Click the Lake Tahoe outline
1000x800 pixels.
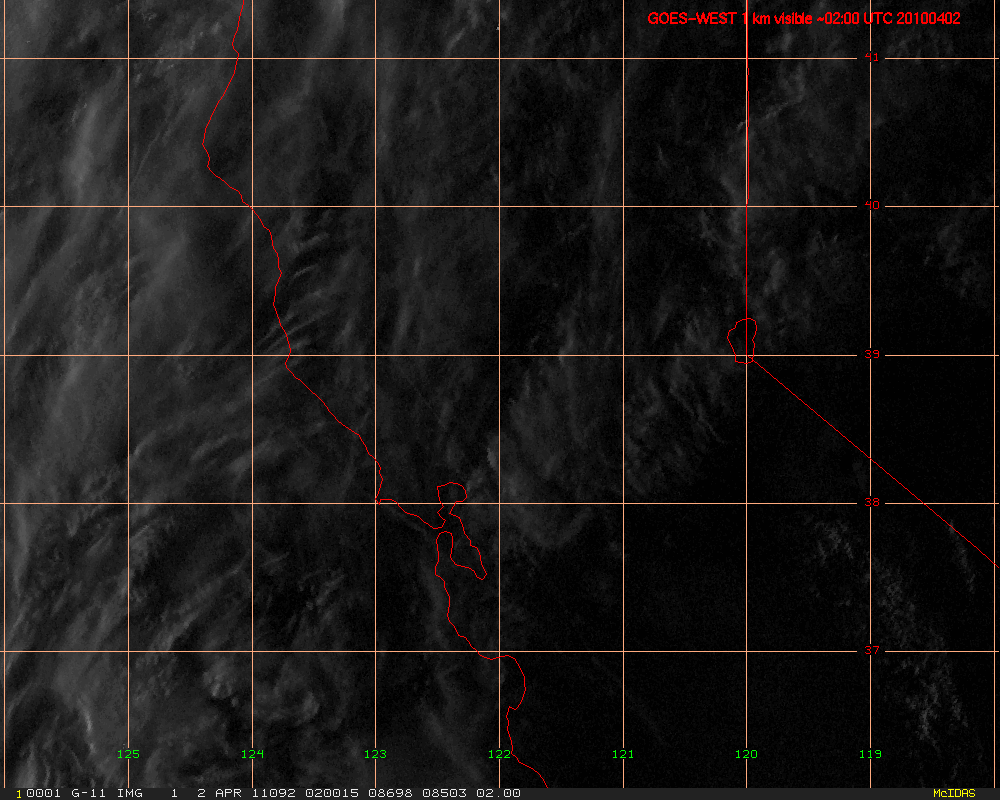point(743,341)
